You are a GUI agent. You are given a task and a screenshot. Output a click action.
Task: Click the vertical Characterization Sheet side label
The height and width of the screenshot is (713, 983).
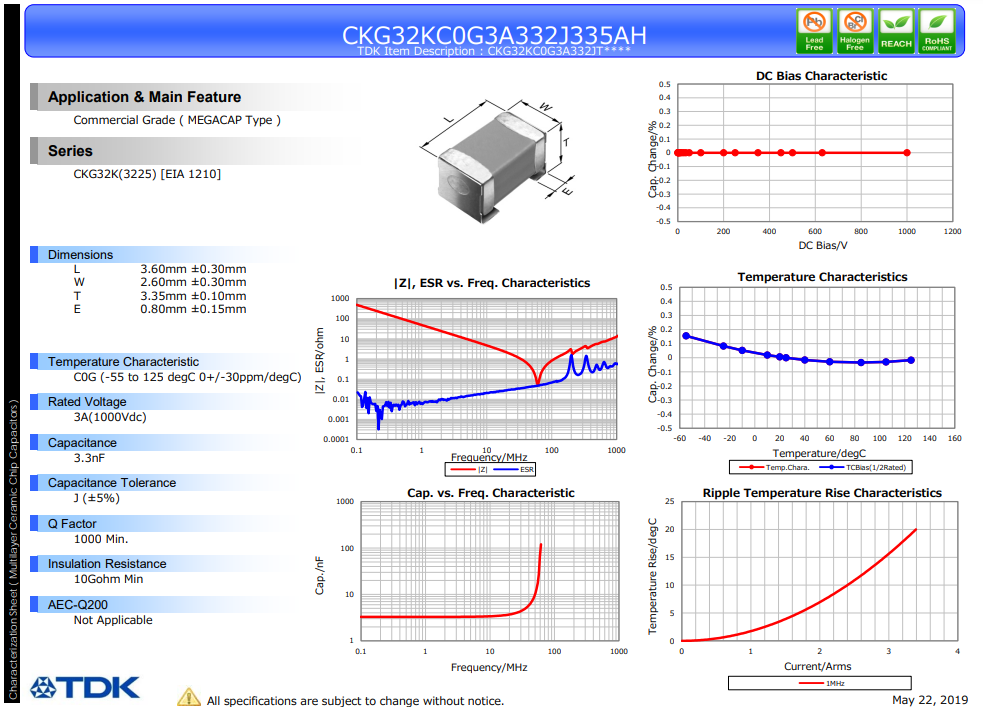13,549
